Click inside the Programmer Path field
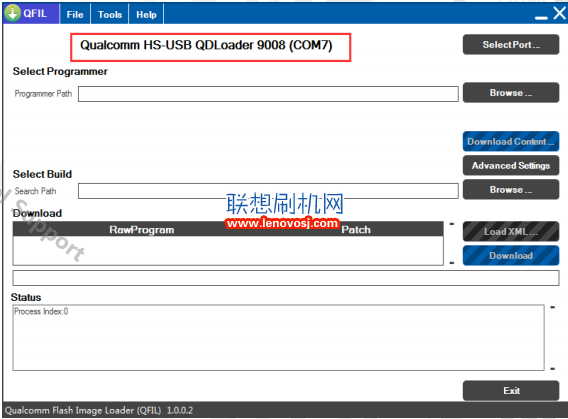 pyautogui.click(x=268, y=94)
